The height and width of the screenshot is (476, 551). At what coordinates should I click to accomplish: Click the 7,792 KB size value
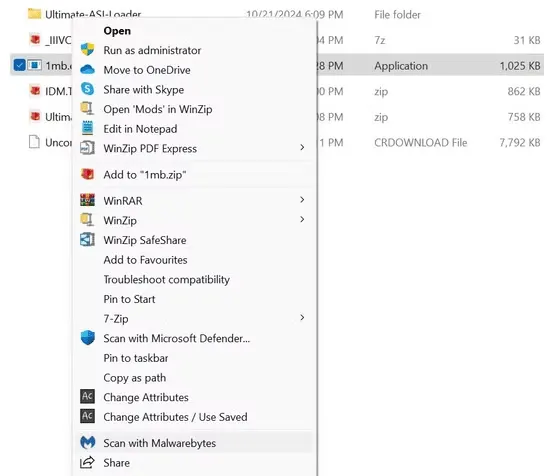click(x=520, y=143)
